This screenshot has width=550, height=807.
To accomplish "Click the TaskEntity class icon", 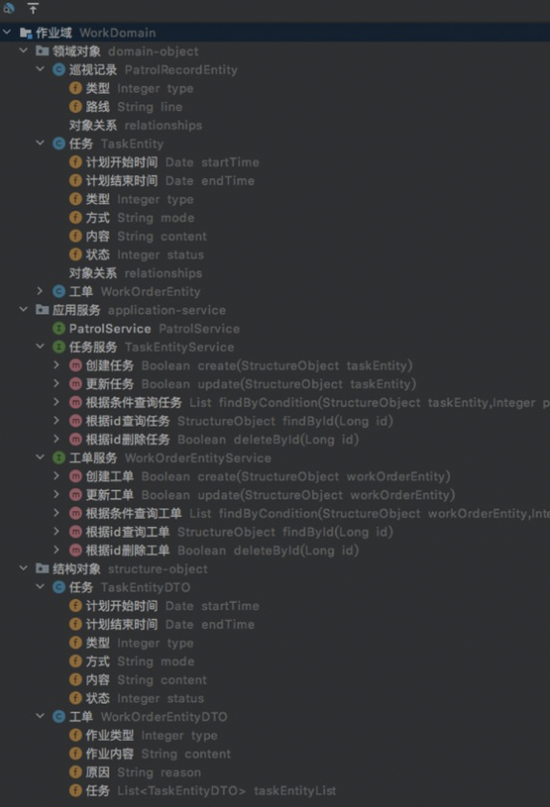I will click(x=59, y=144).
